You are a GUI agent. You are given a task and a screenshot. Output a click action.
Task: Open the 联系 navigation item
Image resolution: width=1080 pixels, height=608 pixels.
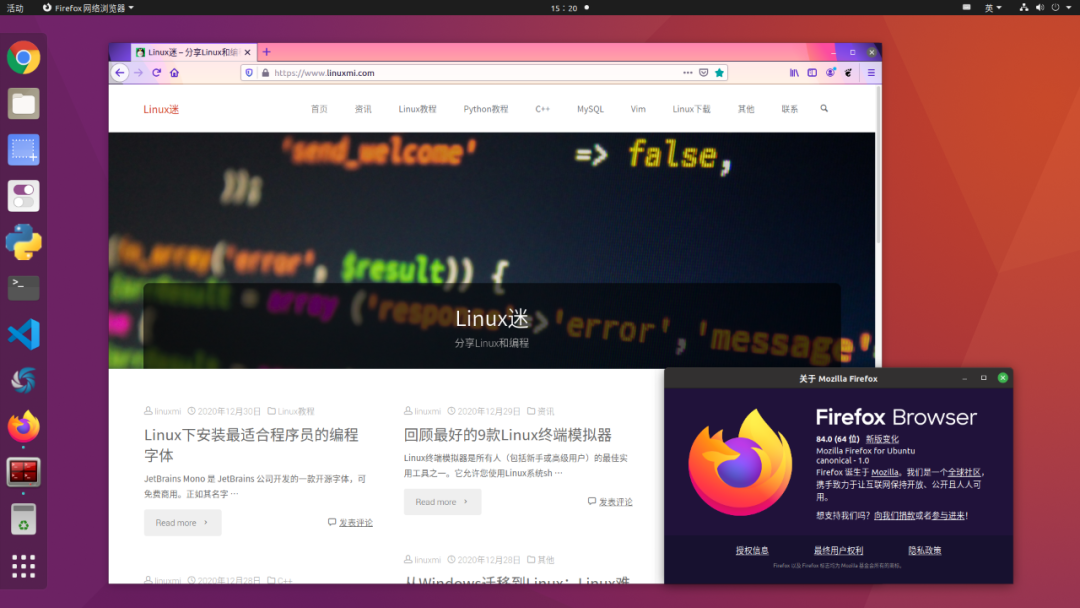[x=789, y=109]
